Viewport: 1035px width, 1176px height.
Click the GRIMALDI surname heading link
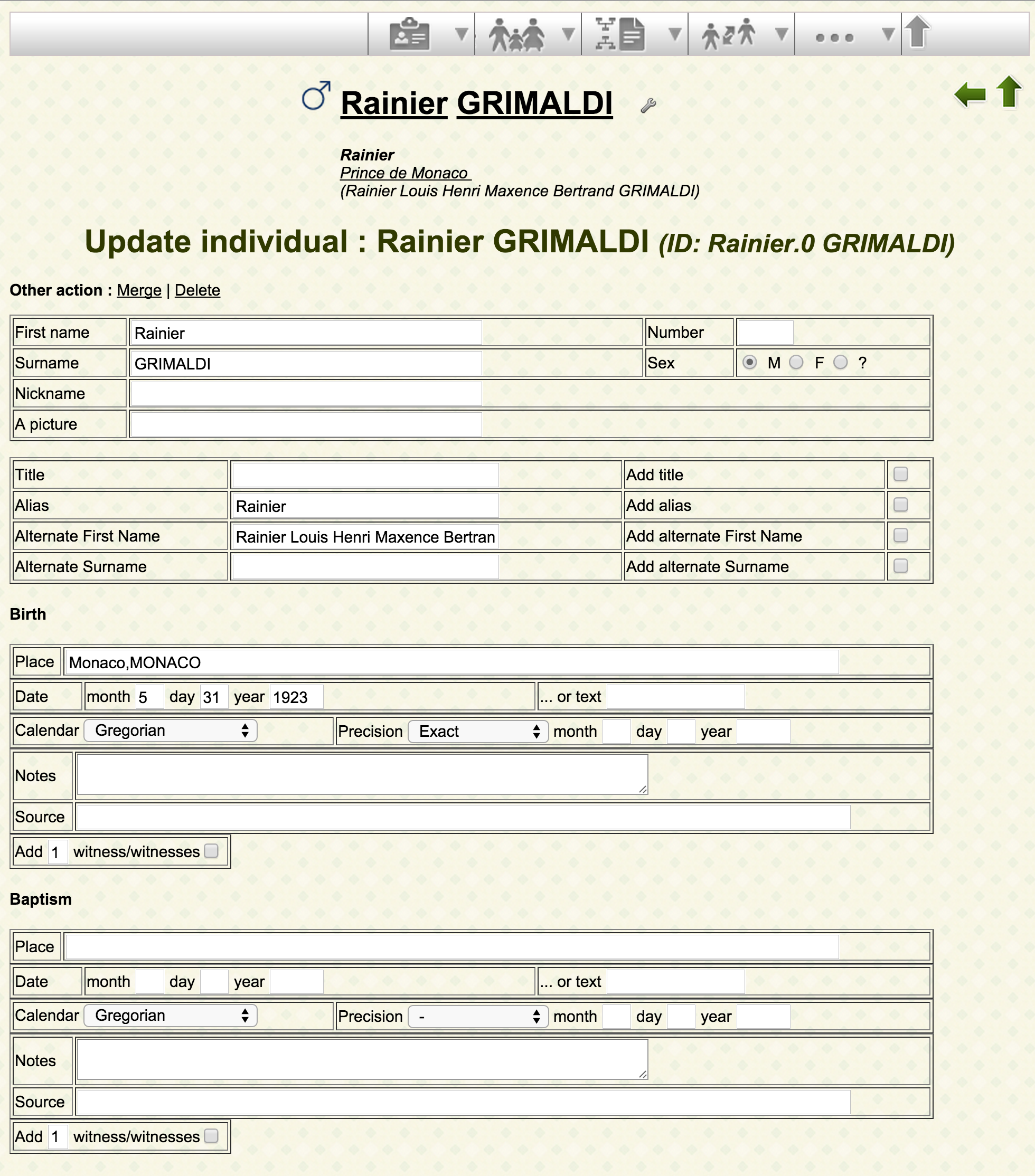pos(535,103)
